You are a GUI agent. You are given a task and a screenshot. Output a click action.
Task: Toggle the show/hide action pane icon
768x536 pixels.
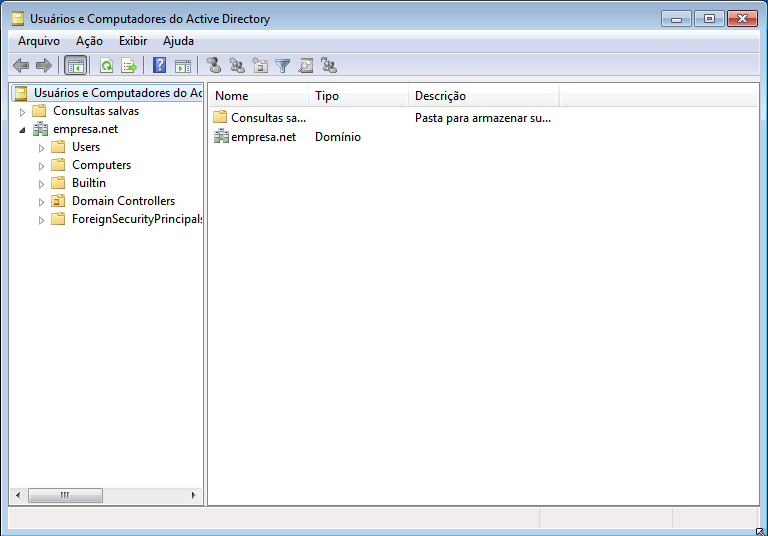point(183,65)
